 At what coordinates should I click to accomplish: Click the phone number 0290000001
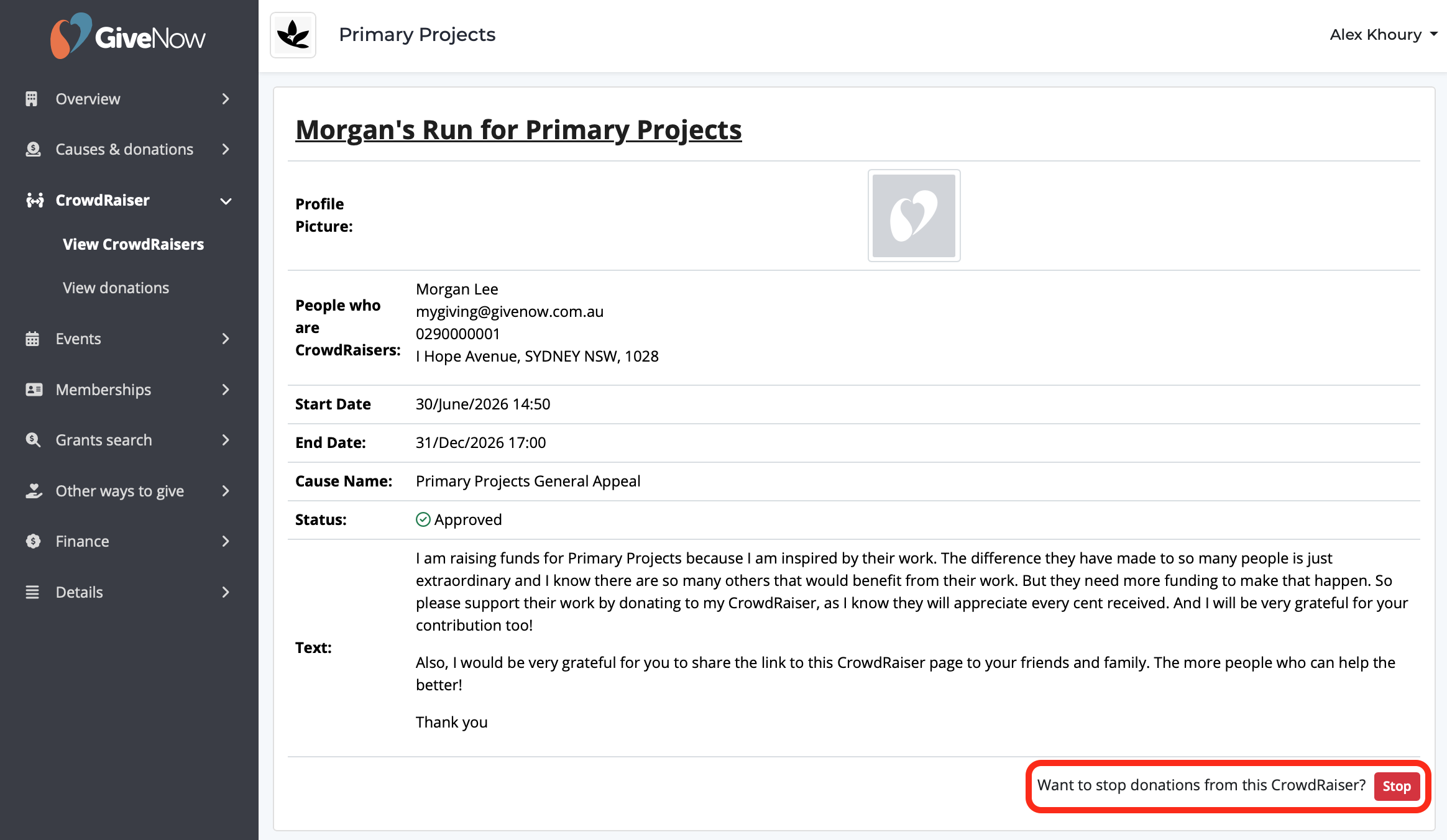tap(457, 334)
